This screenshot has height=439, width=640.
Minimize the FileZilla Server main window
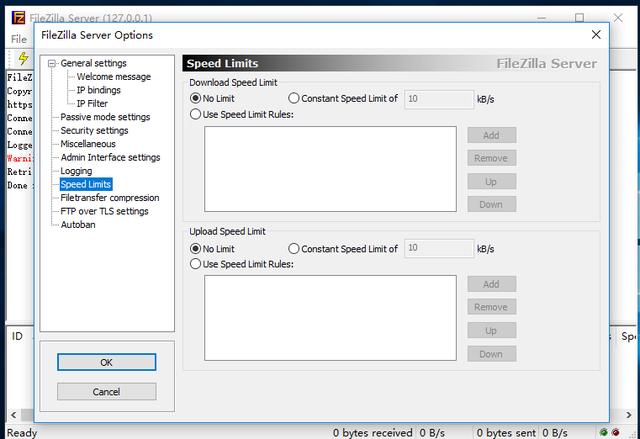tap(542, 18)
